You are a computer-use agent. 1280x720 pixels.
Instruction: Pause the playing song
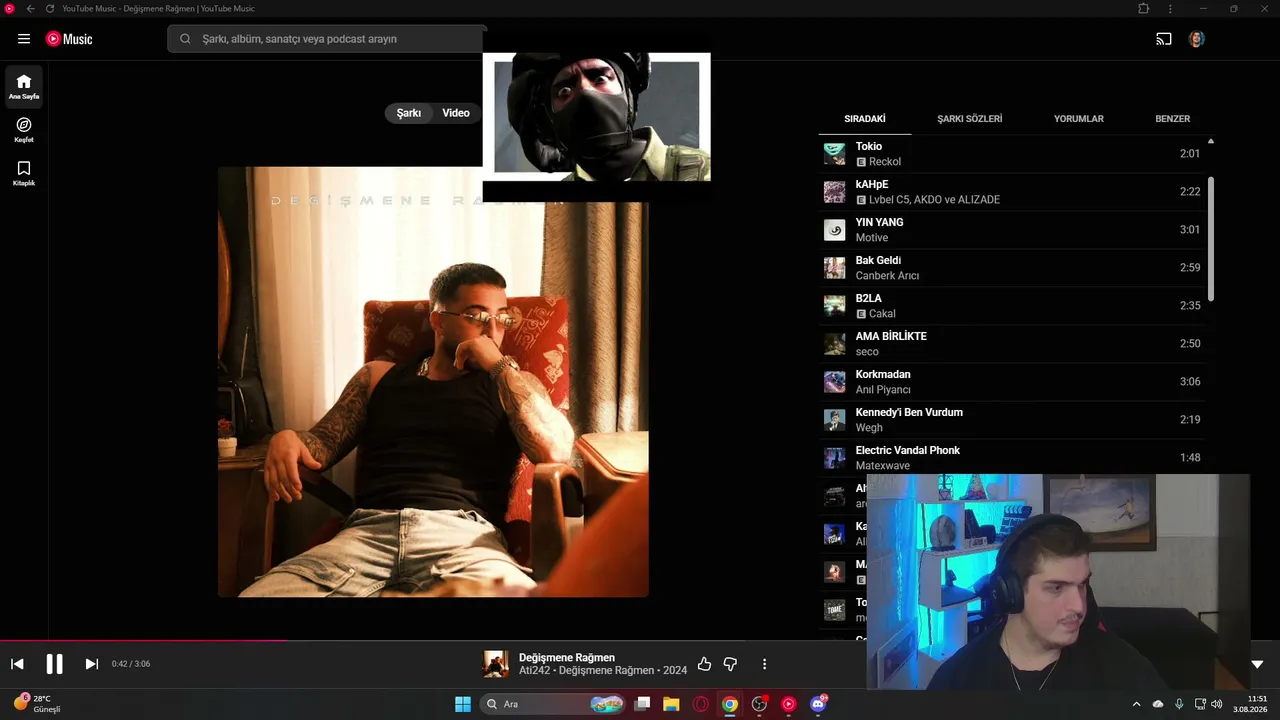click(x=54, y=664)
